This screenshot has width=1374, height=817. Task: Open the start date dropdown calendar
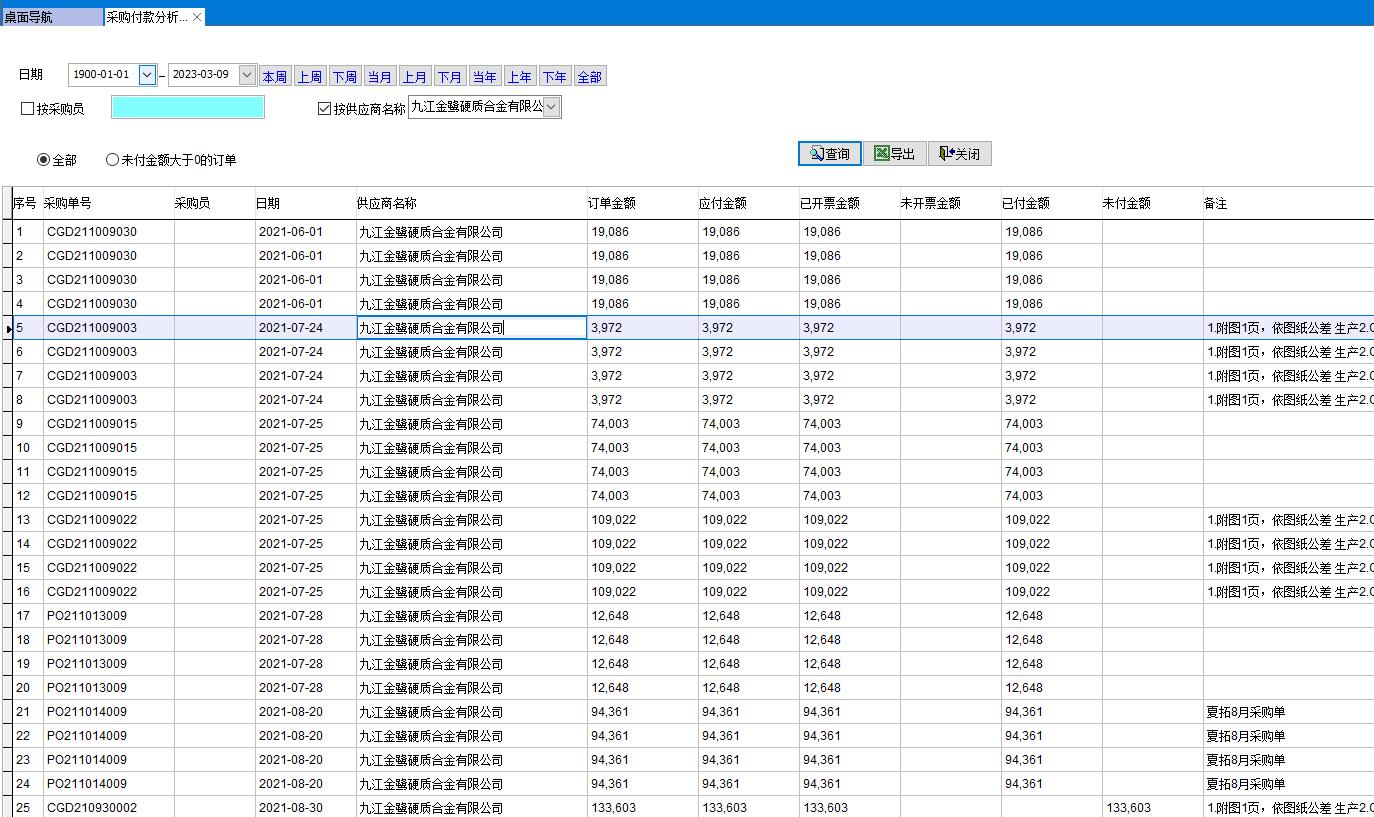pyautogui.click(x=147, y=75)
